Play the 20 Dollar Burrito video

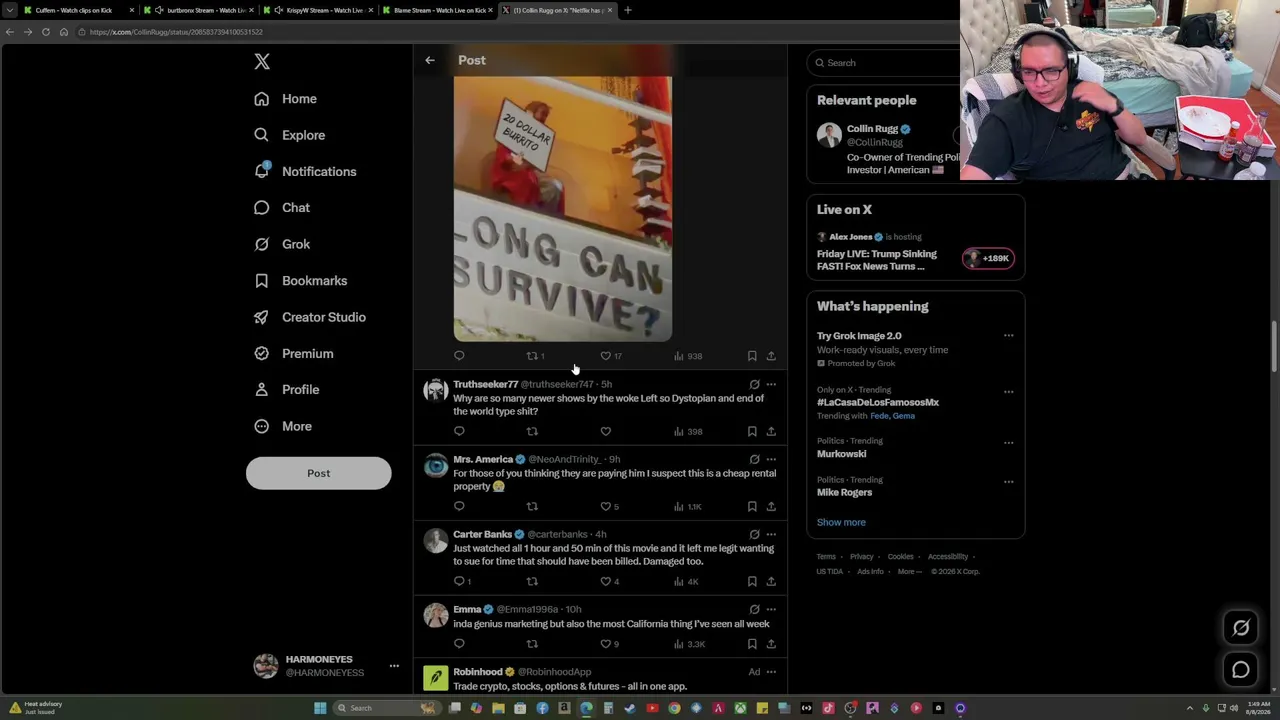[563, 209]
